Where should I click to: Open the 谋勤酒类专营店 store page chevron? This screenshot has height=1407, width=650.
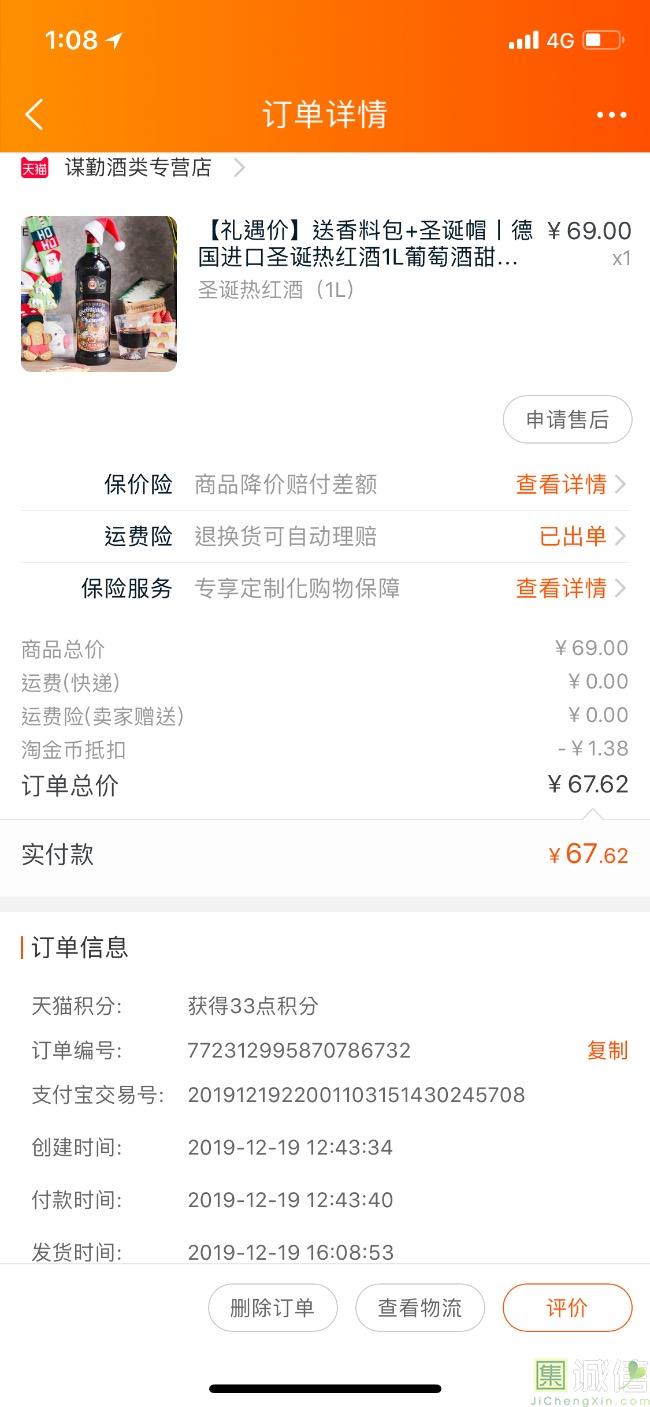point(239,168)
